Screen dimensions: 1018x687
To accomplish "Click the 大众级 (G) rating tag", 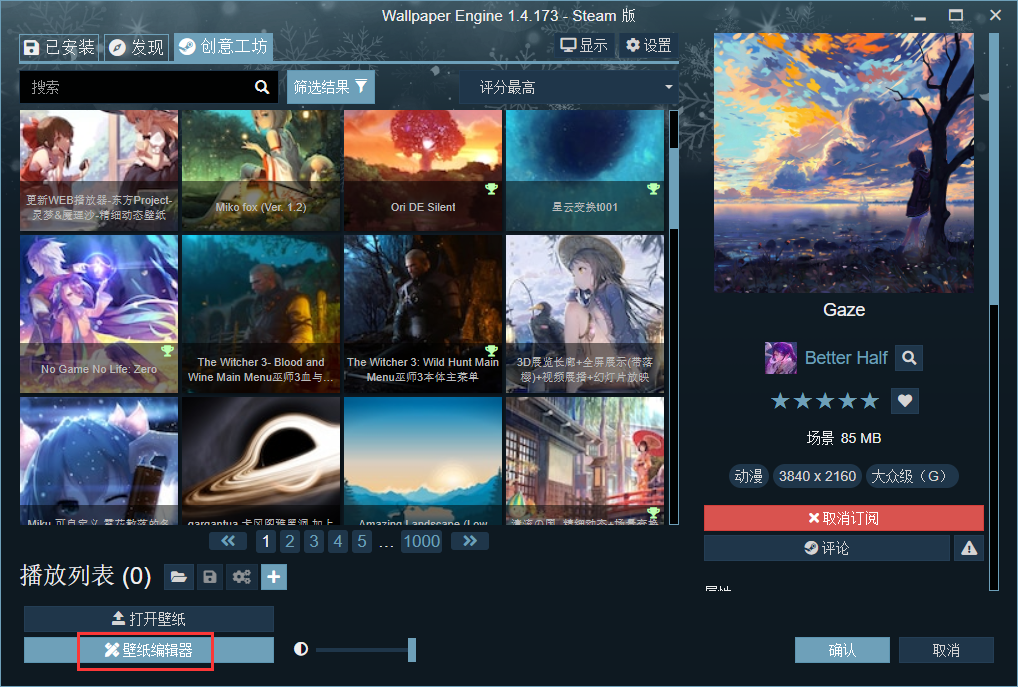I will (x=911, y=476).
